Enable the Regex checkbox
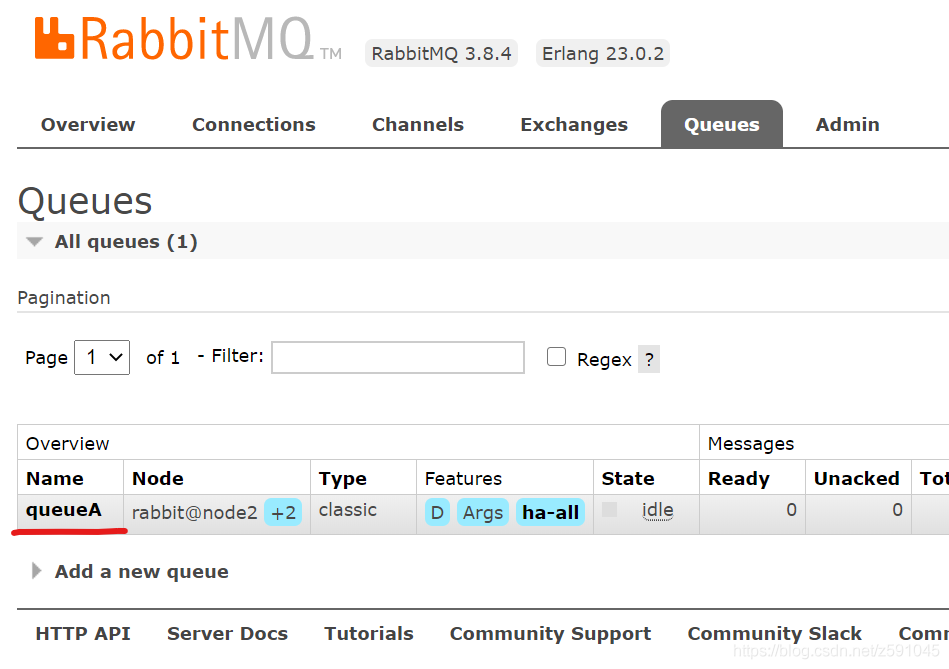949x669 pixels. coord(557,357)
